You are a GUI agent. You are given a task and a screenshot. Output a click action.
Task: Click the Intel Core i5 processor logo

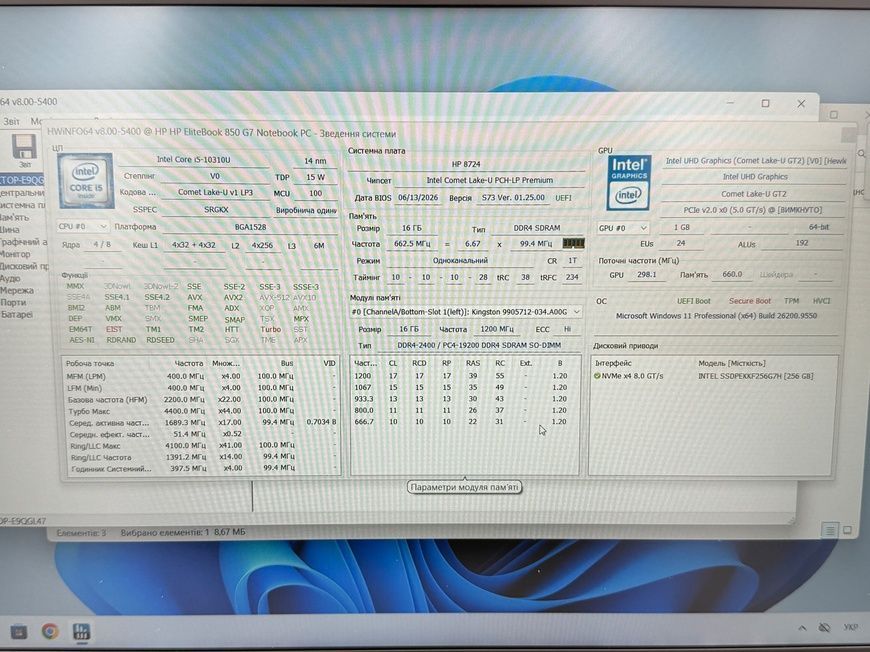(86, 180)
